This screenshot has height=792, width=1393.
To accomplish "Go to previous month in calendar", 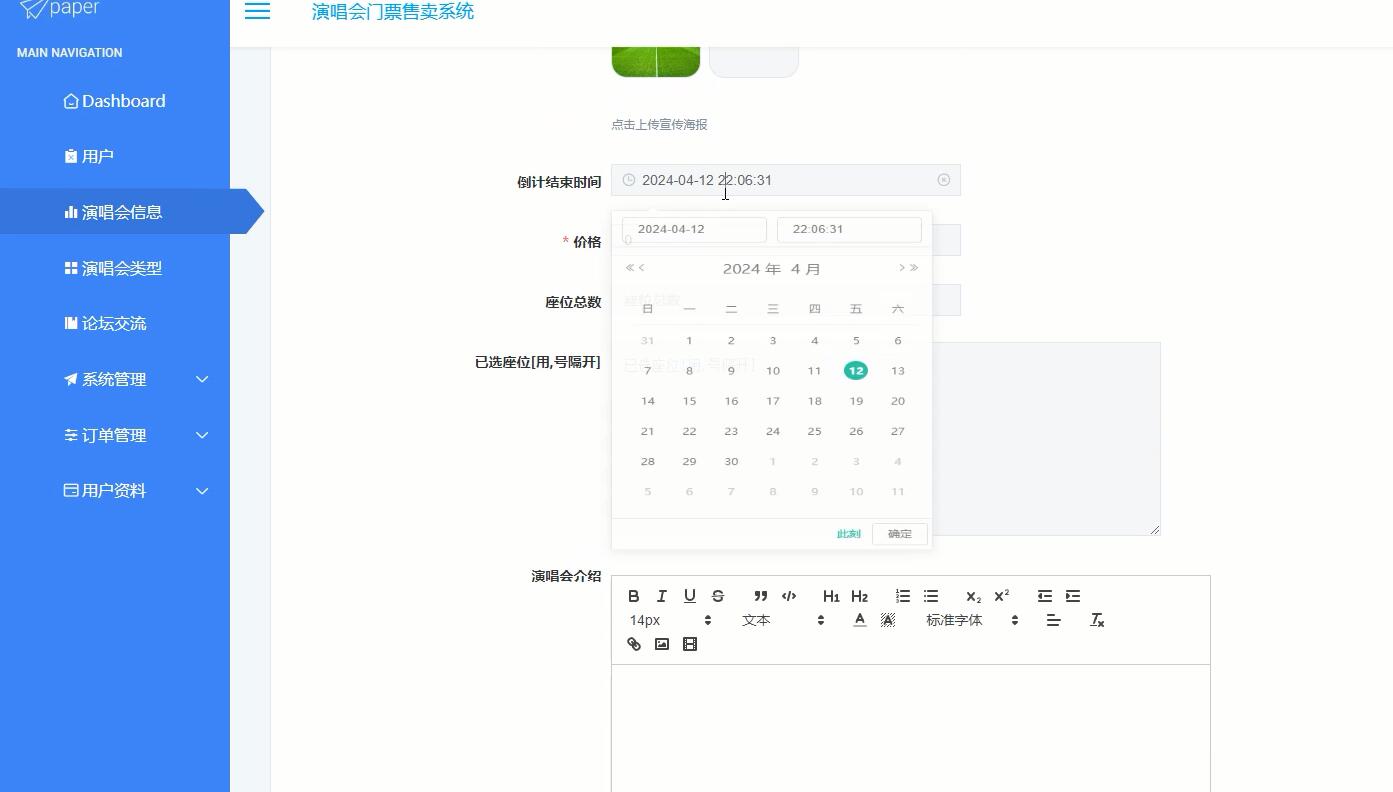I will pos(642,268).
